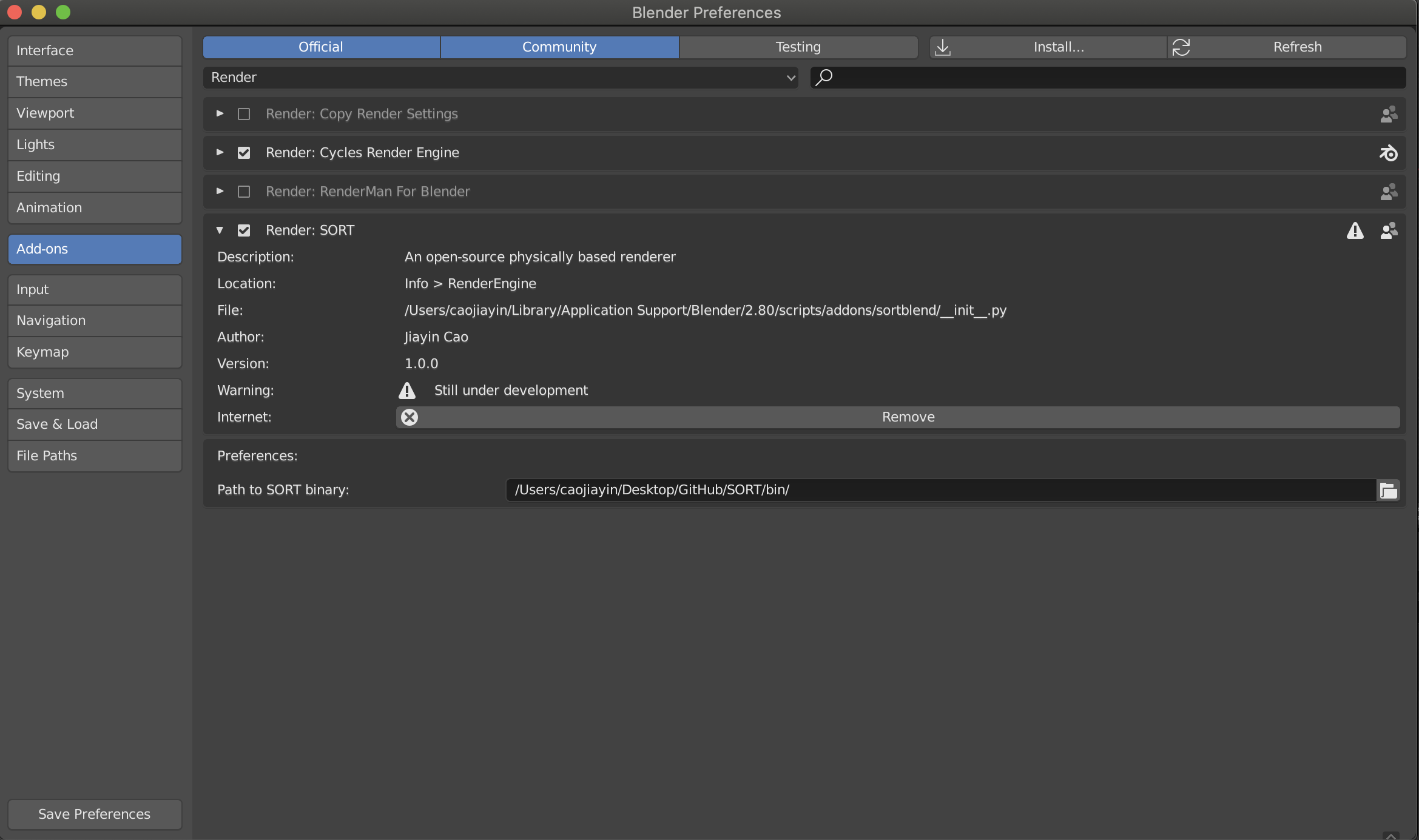This screenshot has height=840, width=1419.
Task: Switch to Viewport preferences
Action: (95, 113)
